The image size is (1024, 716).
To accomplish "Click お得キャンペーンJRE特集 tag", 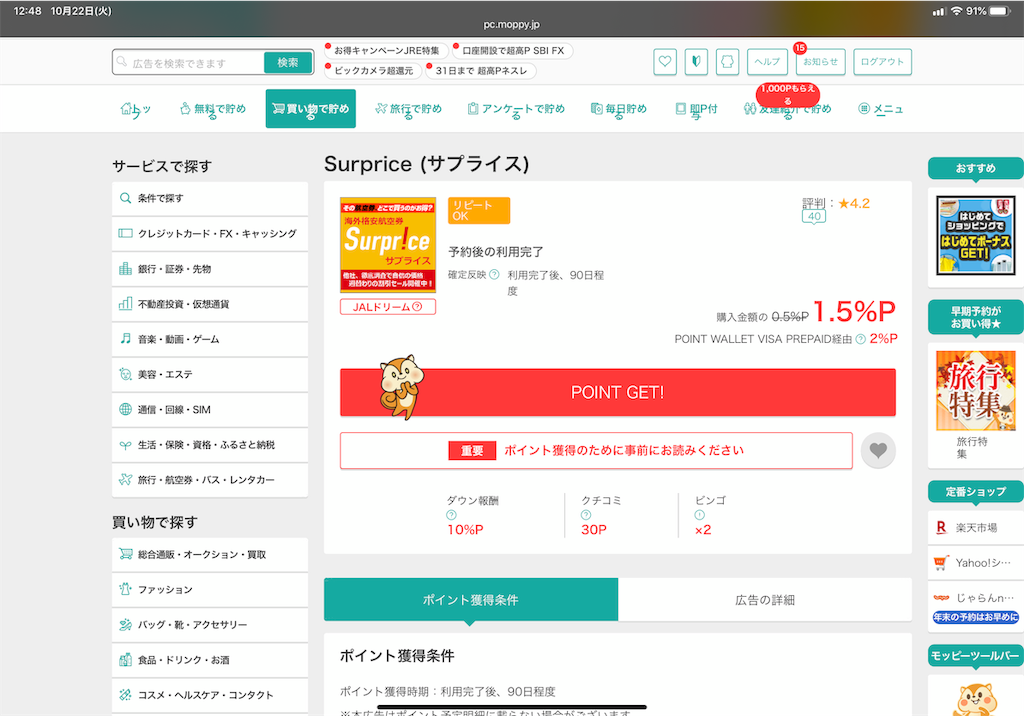I will point(387,51).
